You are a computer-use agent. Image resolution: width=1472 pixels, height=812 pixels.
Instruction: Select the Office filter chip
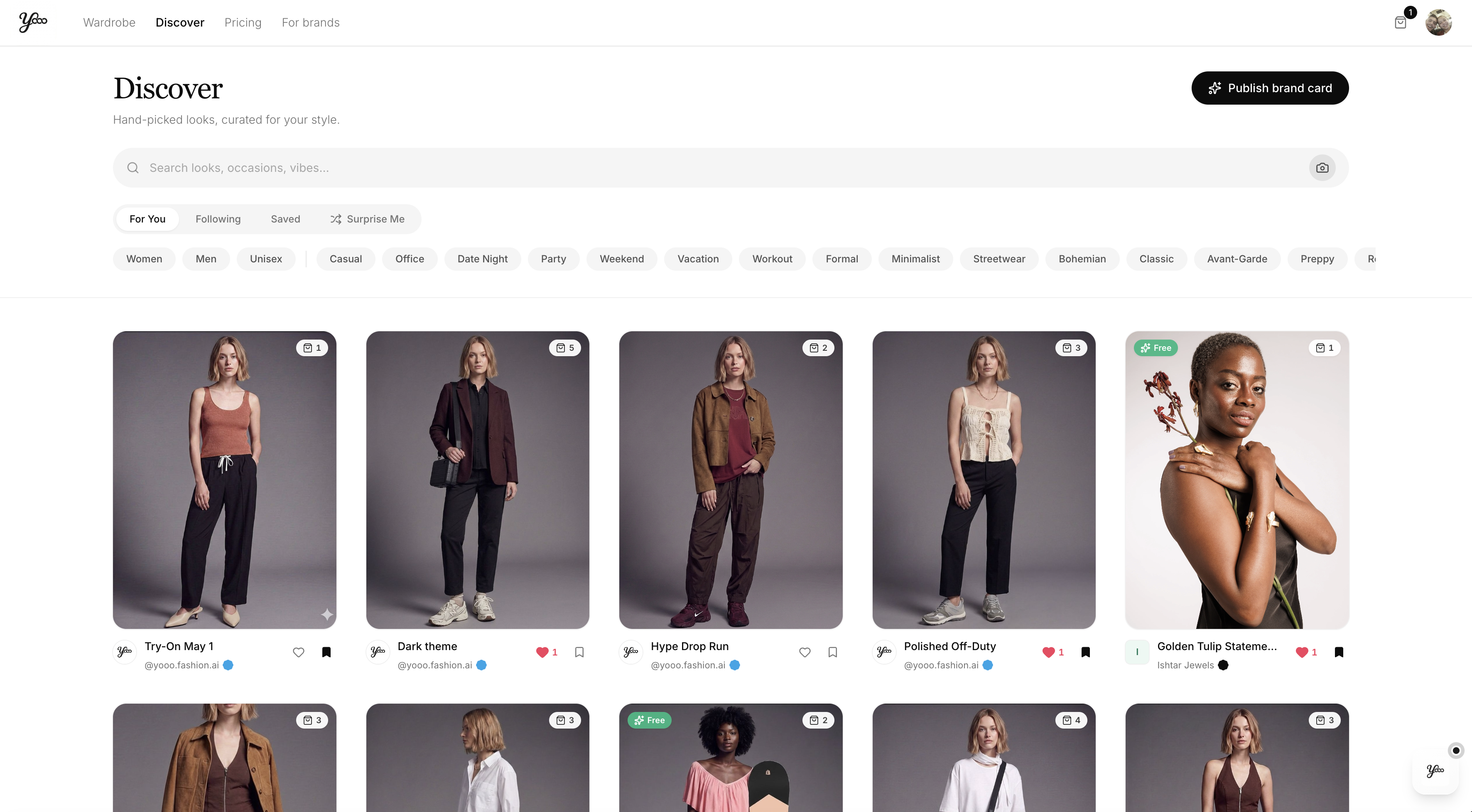[x=410, y=259]
